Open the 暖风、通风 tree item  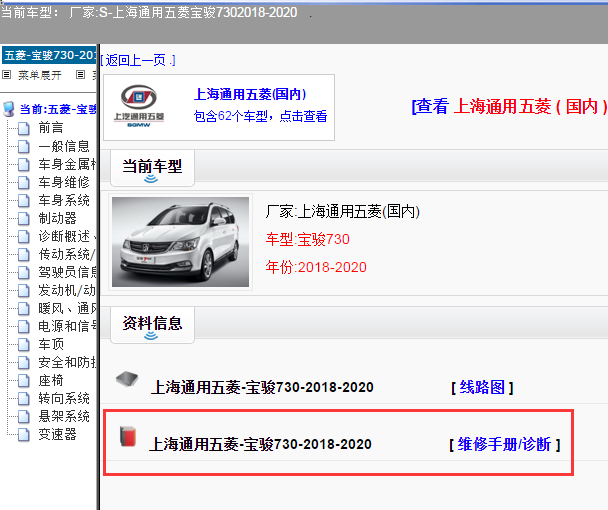coord(67,308)
